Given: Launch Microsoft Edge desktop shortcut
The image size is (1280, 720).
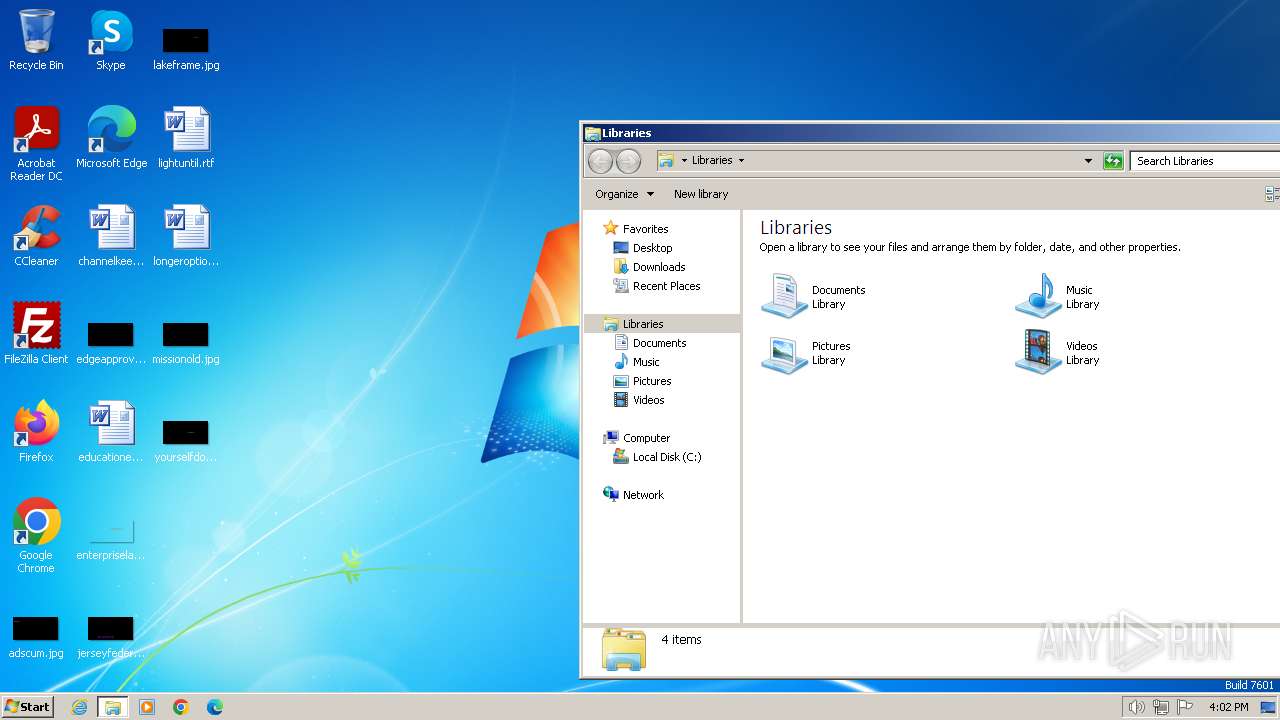Looking at the screenshot, I should coord(111,138).
